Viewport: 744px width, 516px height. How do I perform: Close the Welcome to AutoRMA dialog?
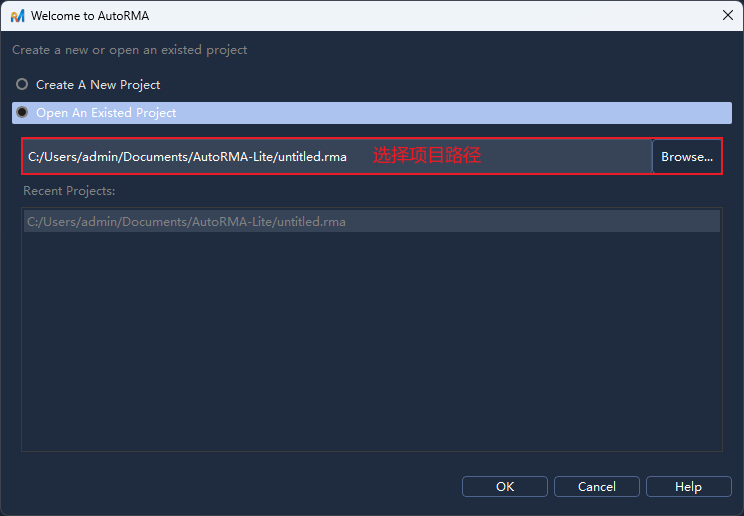726,16
